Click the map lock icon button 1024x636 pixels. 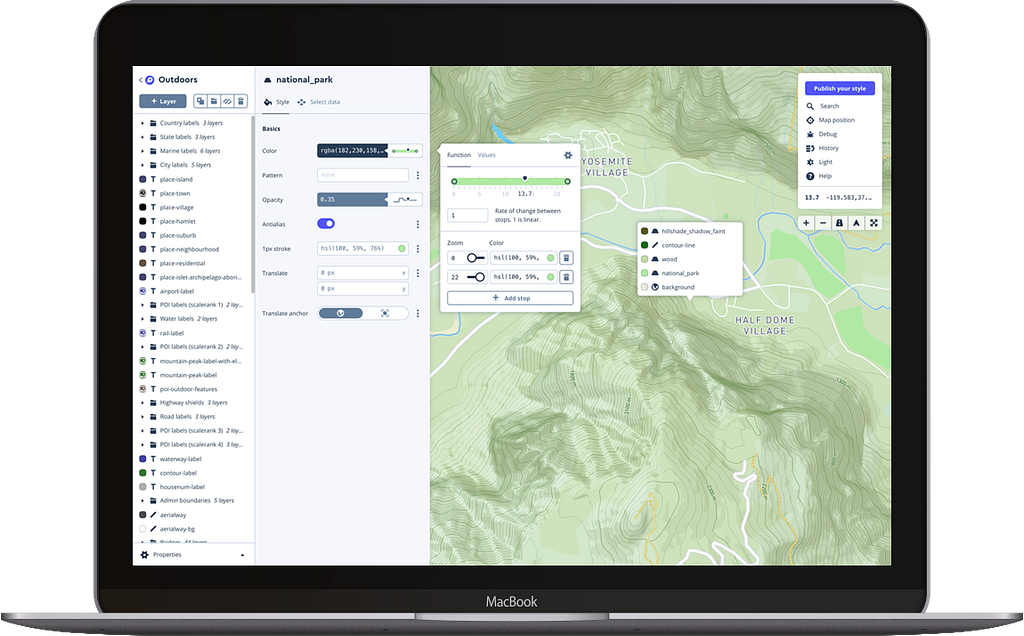[x=840, y=223]
